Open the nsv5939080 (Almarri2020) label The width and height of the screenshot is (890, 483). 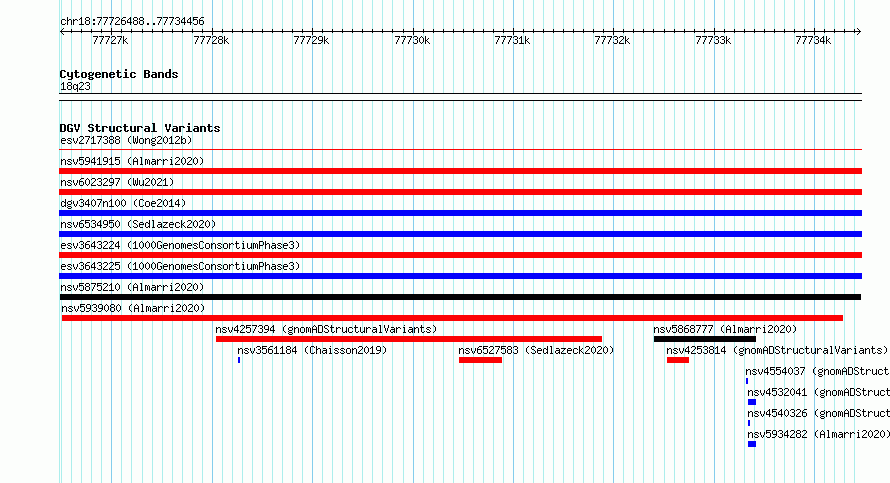coord(133,308)
